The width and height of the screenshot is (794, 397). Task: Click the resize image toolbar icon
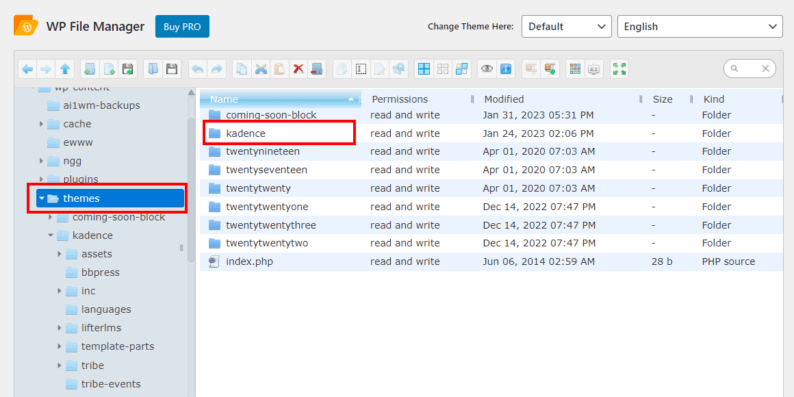(399, 69)
